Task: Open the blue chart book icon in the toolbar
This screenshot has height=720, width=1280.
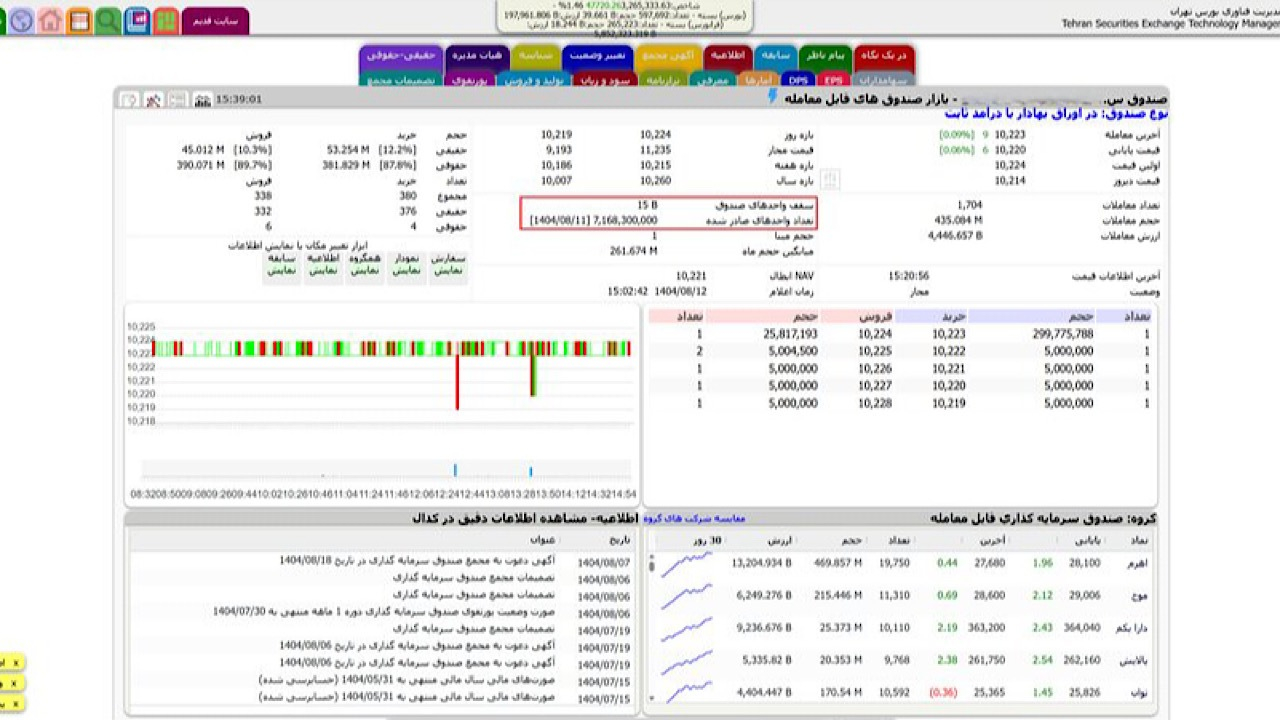Action: pos(135,19)
